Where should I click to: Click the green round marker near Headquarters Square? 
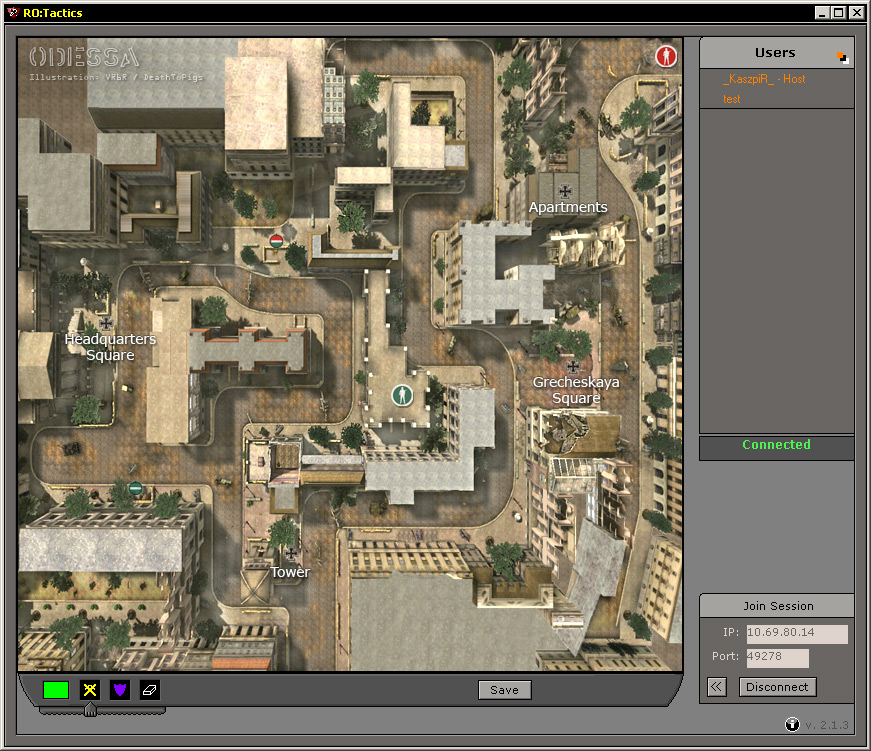(136, 489)
